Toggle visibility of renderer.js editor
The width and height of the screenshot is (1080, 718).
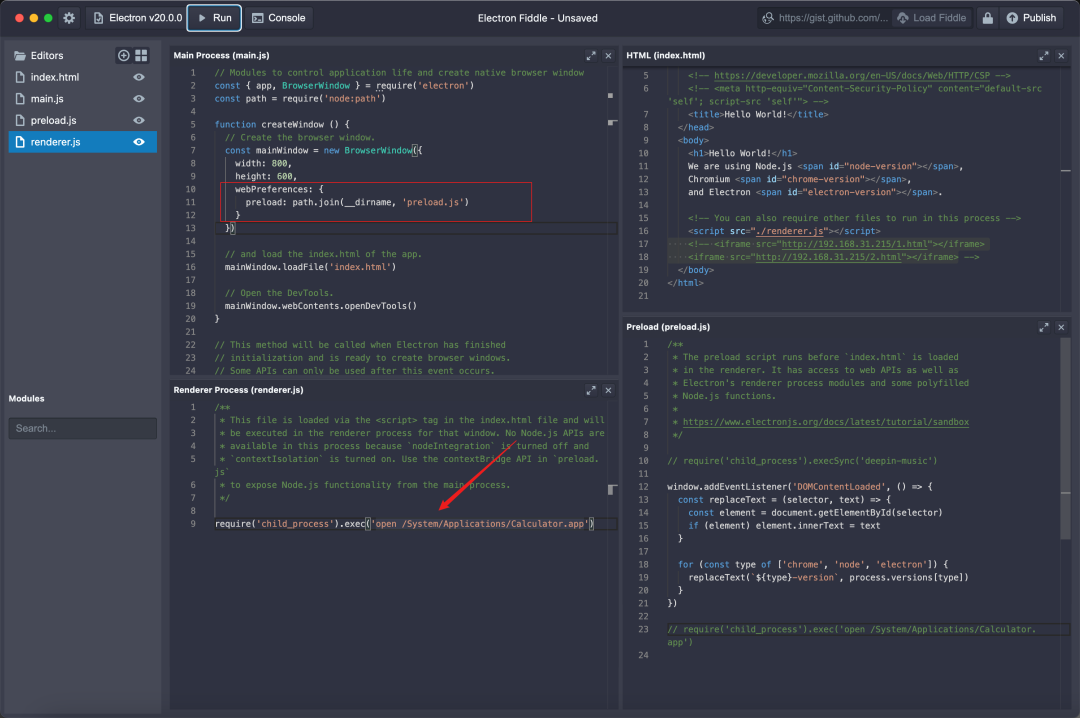tap(138, 142)
